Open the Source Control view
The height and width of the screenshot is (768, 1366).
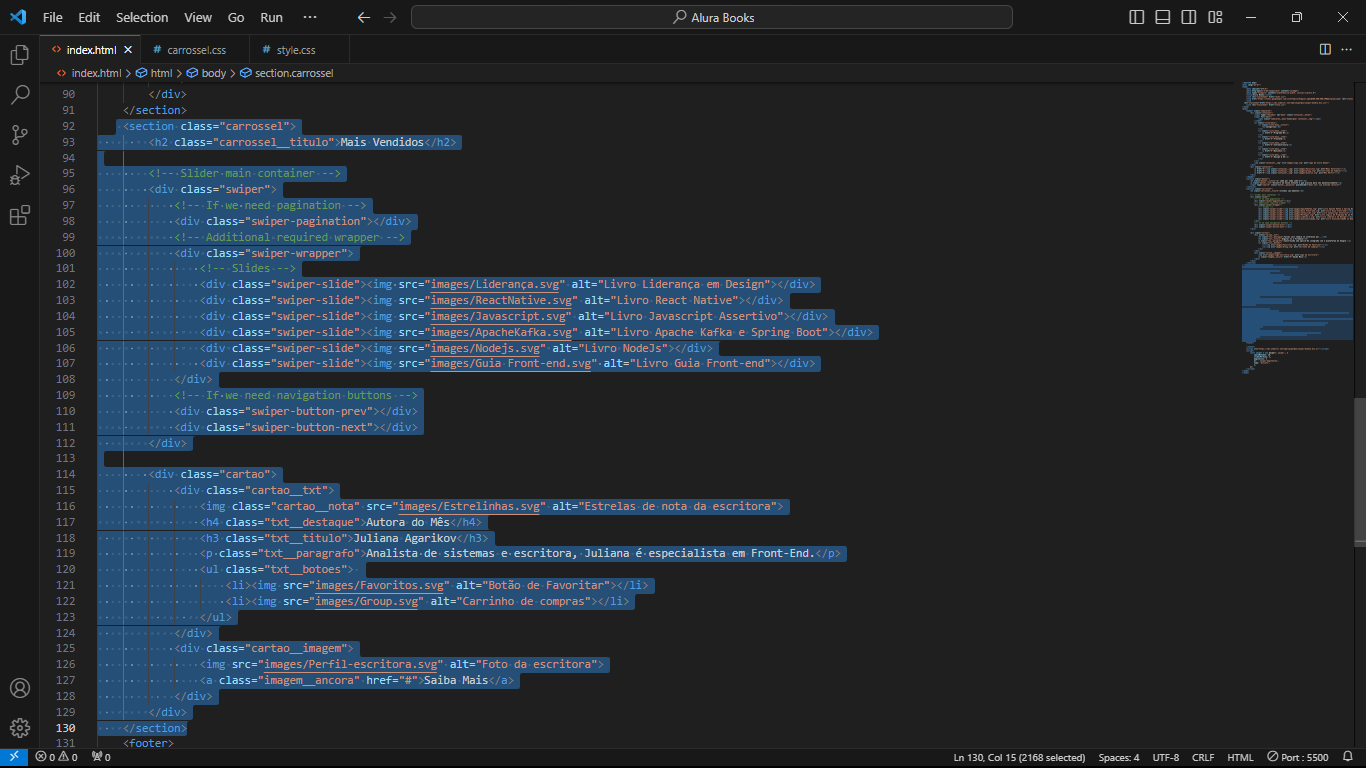click(x=20, y=135)
